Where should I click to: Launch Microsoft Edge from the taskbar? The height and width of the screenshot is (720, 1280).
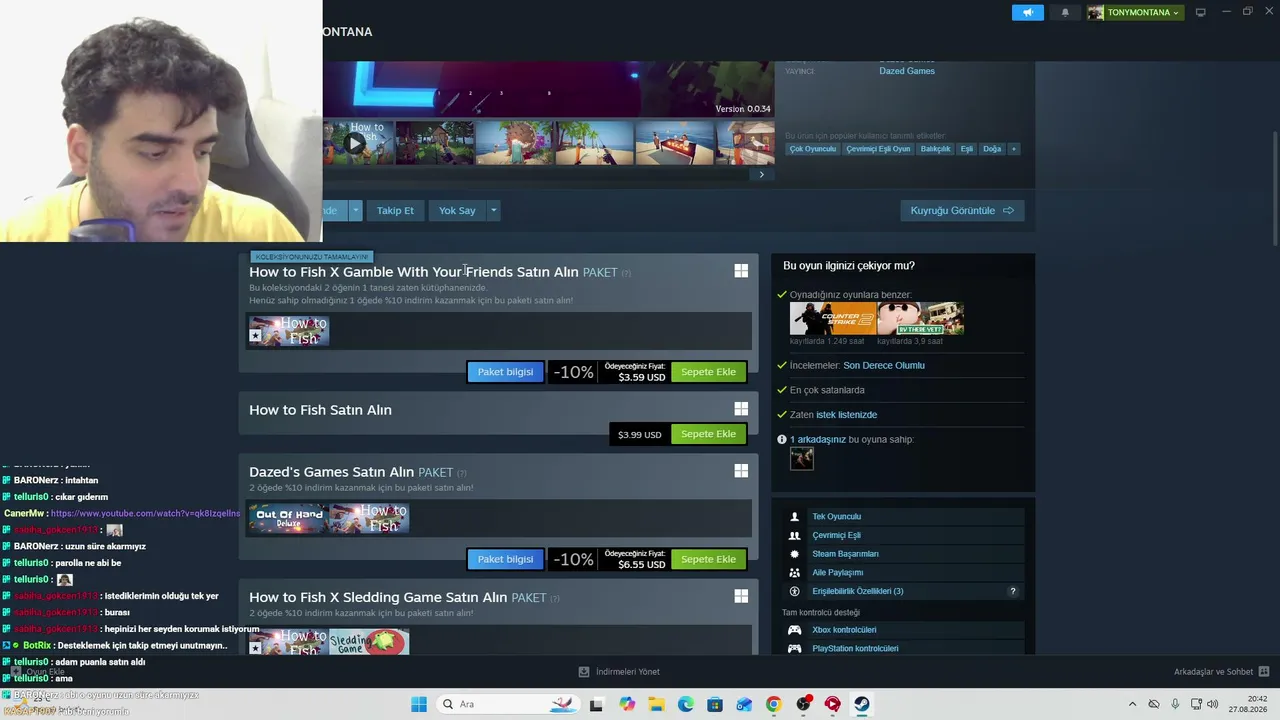pos(686,704)
